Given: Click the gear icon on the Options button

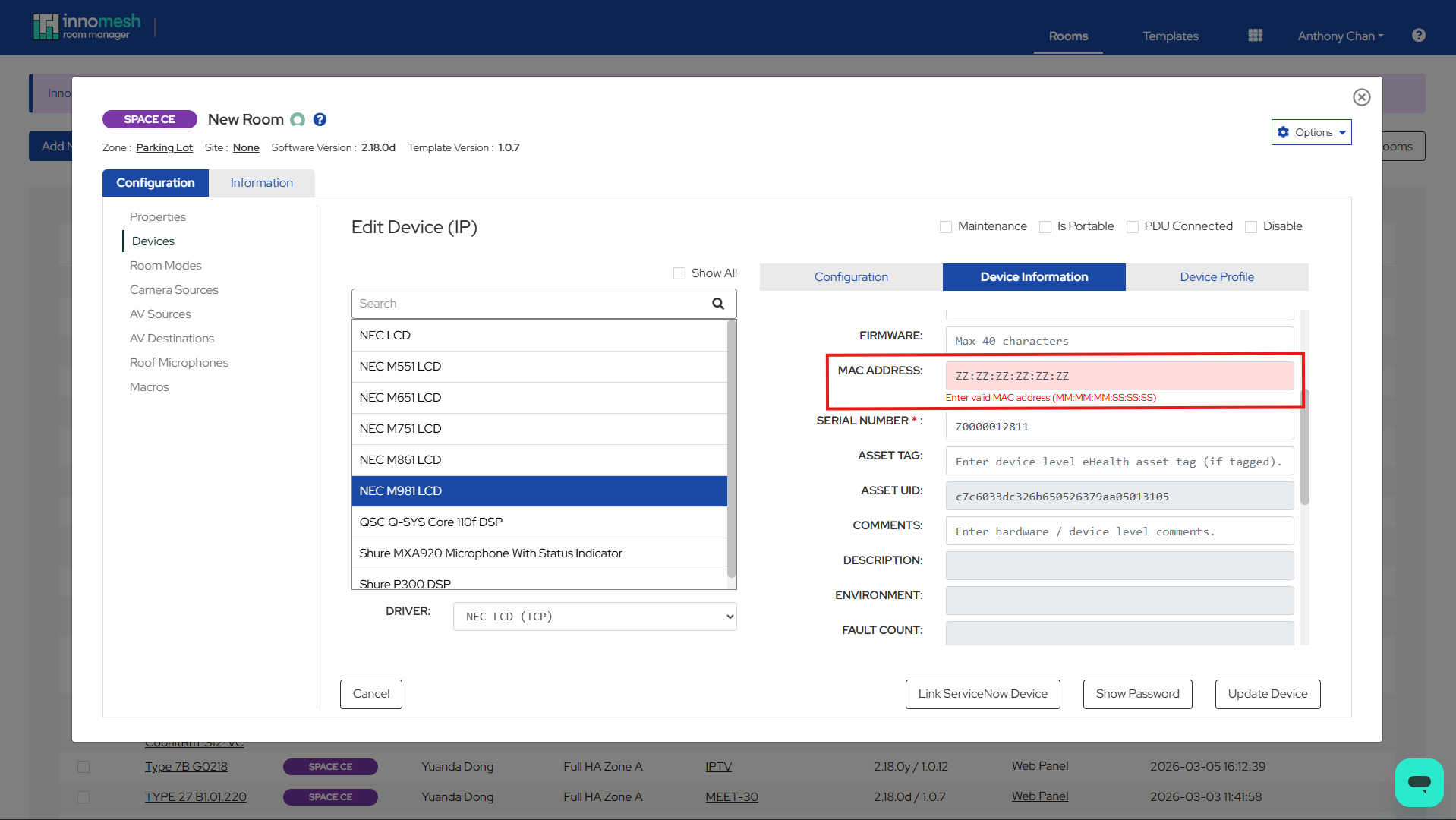Looking at the screenshot, I should coord(1284,131).
